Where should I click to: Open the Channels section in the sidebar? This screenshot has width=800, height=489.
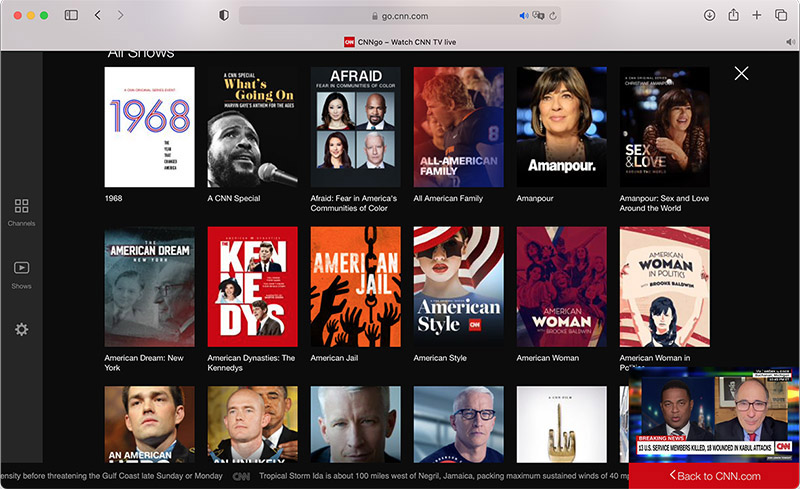[x=21, y=211]
